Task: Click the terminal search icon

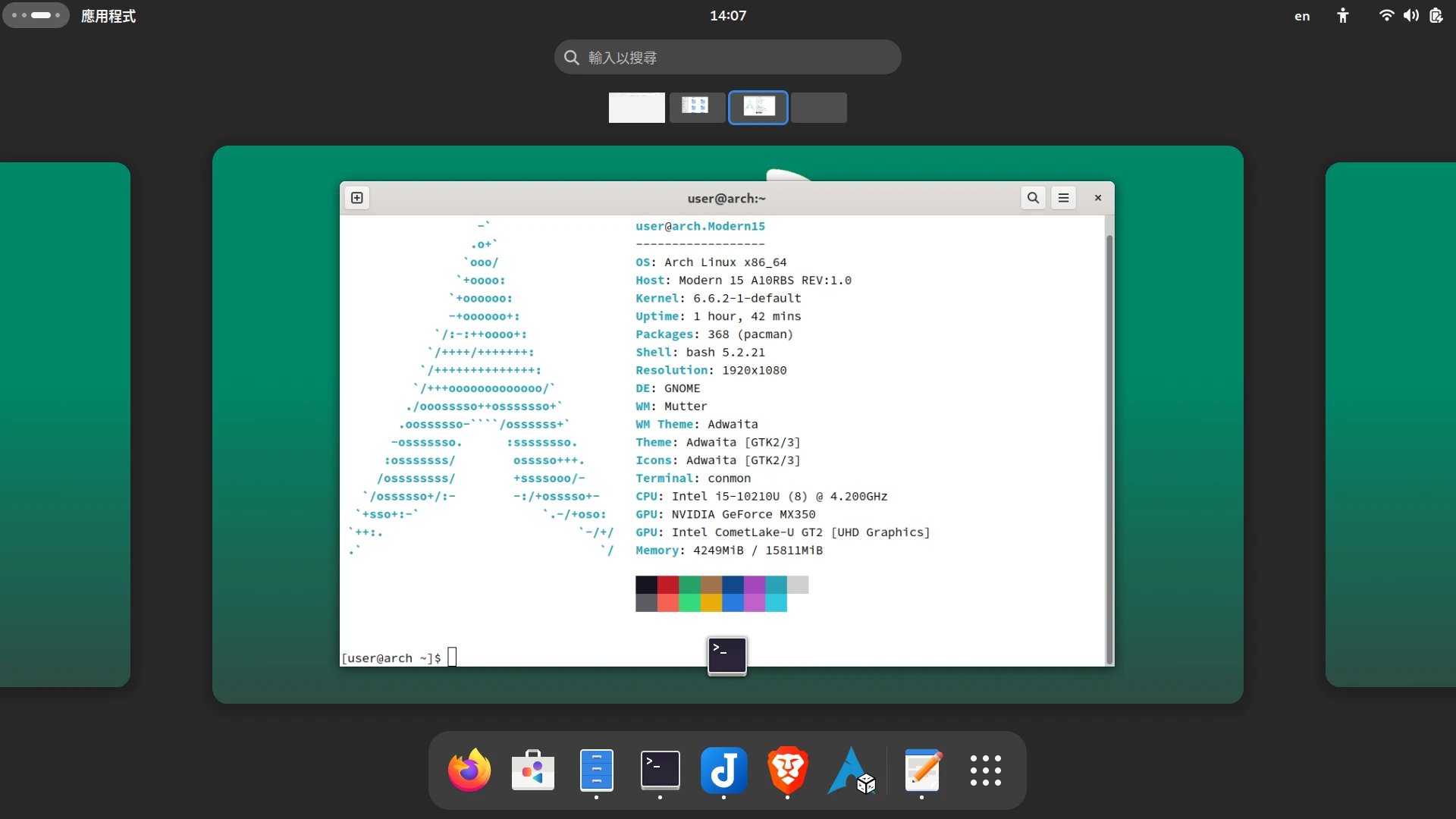Action: point(1033,198)
